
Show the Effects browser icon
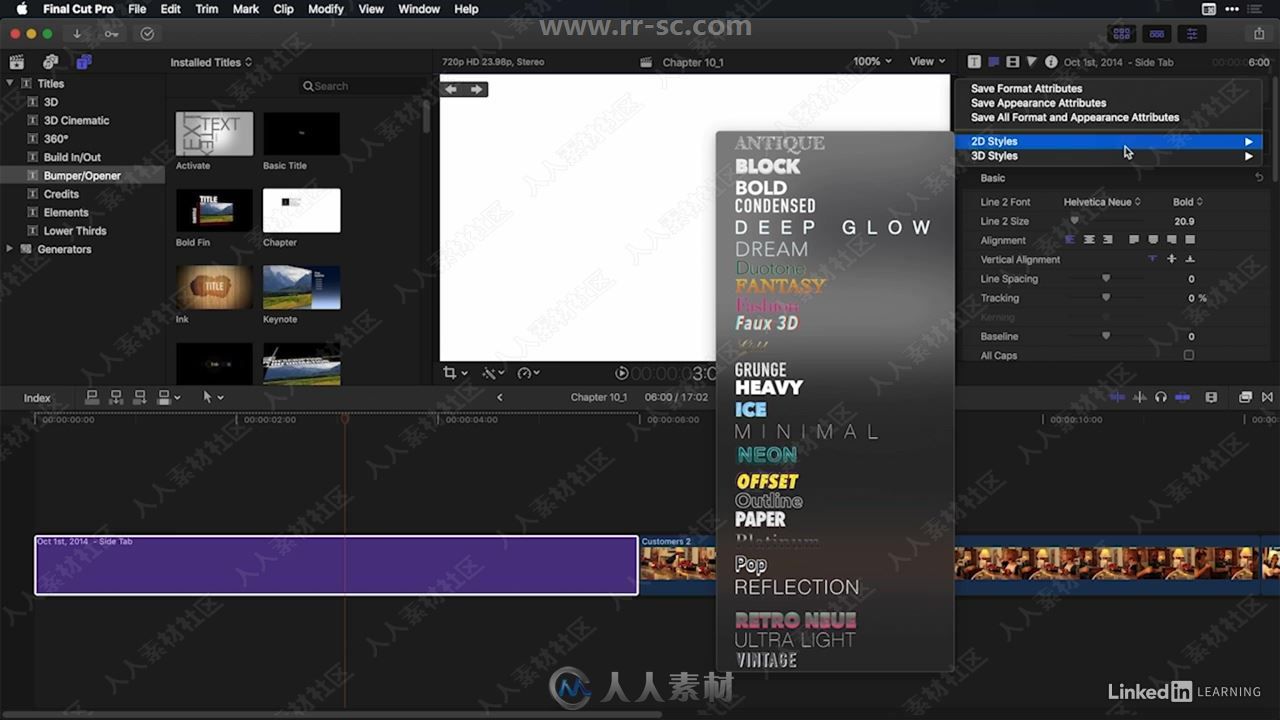(x=1245, y=397)
